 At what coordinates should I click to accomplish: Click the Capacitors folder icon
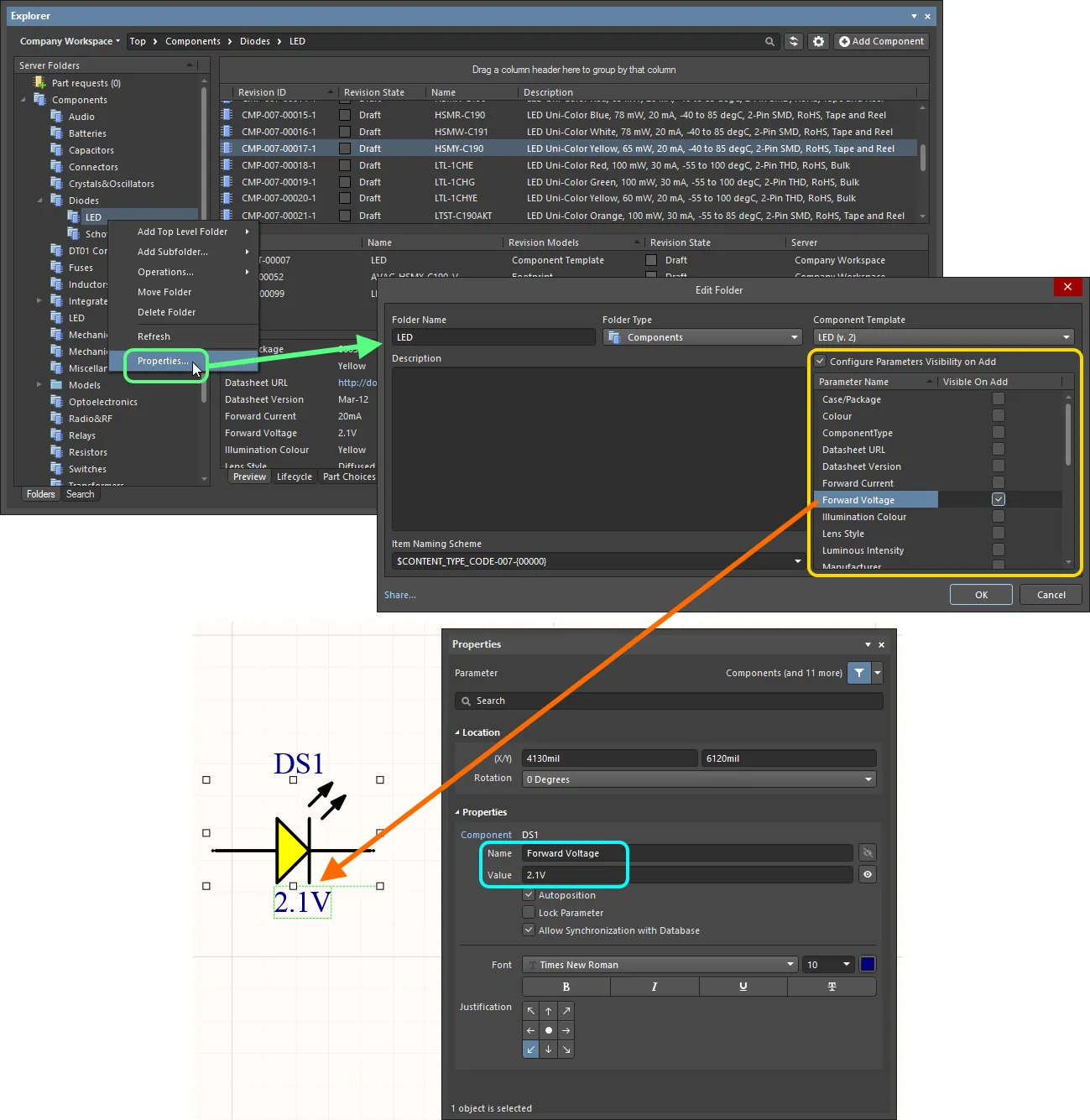pos(57,149)
